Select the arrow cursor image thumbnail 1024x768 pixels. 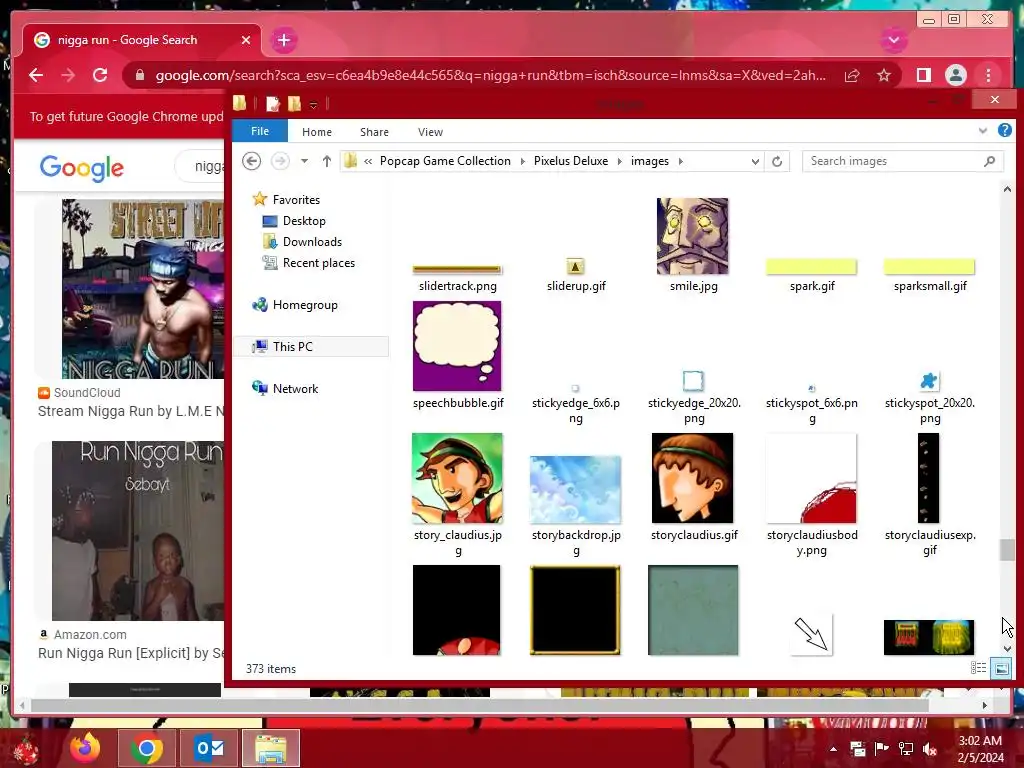click(811, 634)
